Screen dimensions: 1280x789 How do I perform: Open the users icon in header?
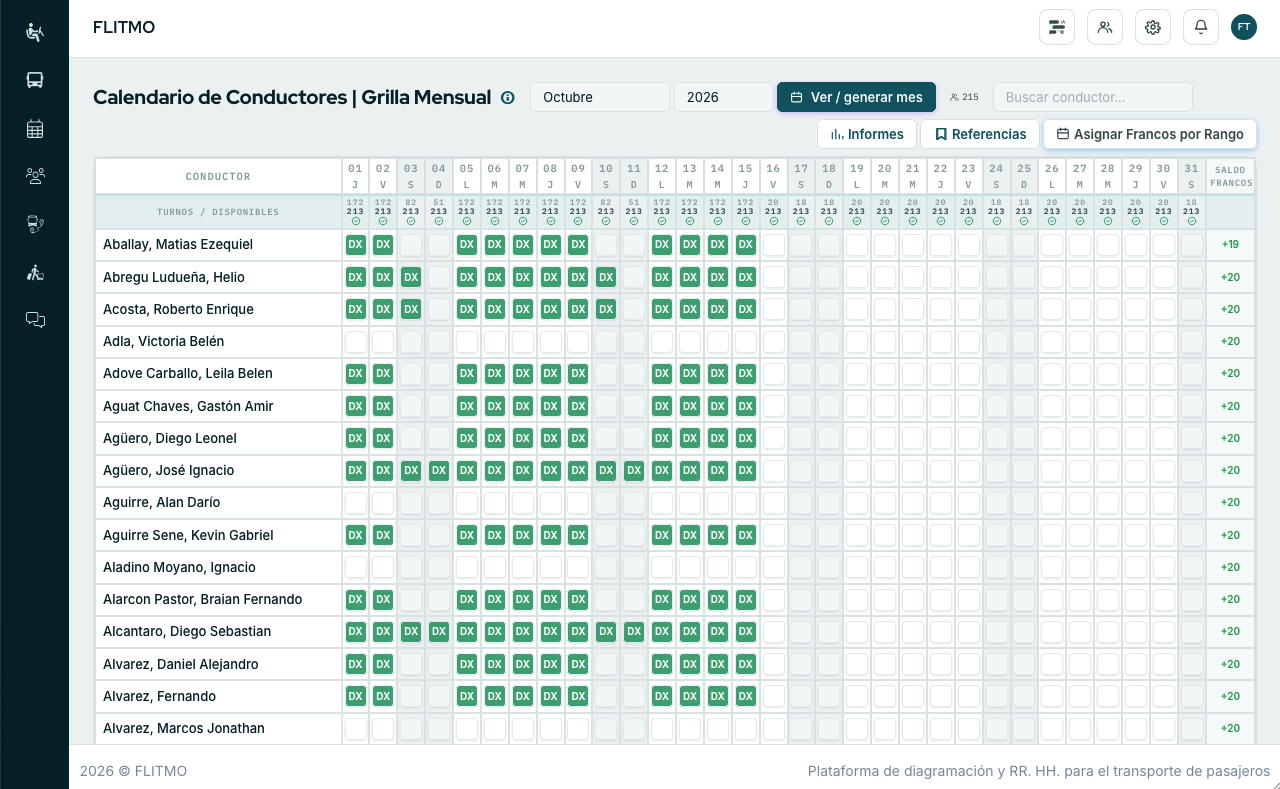click(x=1105, y=27)
